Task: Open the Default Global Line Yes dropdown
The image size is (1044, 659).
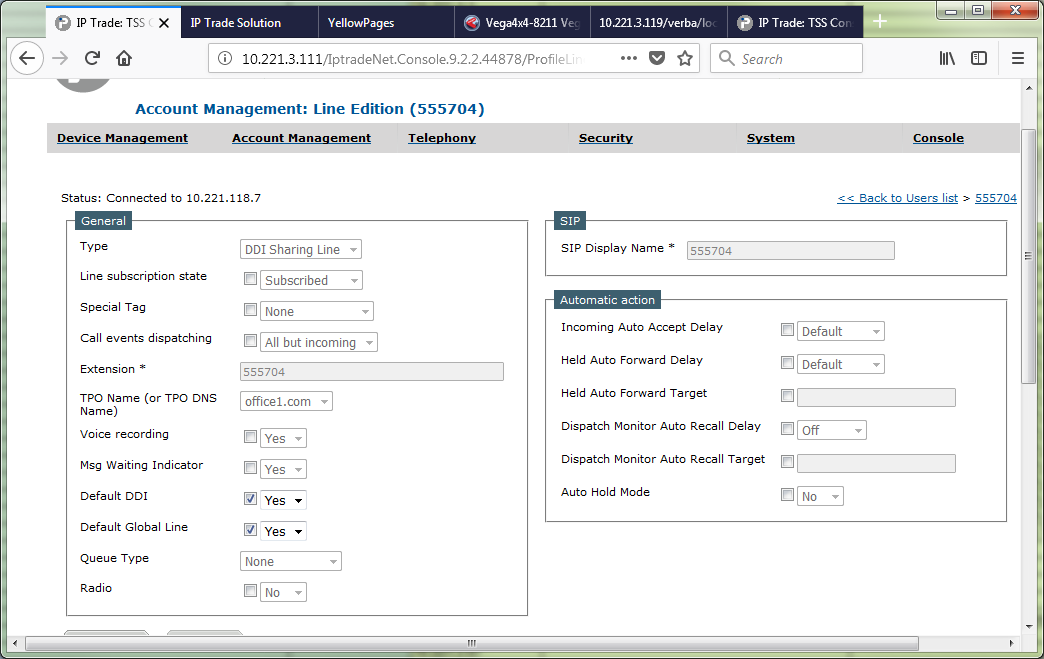Action: tap(284, 531)
